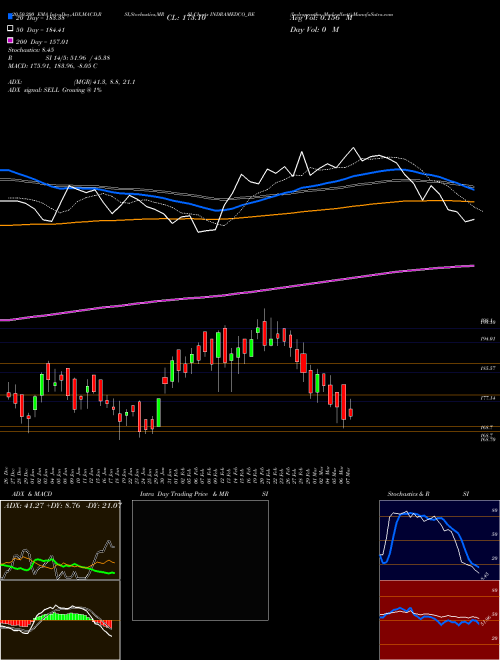Image resolution: width=500 pixels, height=660 pixels.
Task: Click the blue 20 Day EMA legend swatch
Action: click(x=10, y=17)
